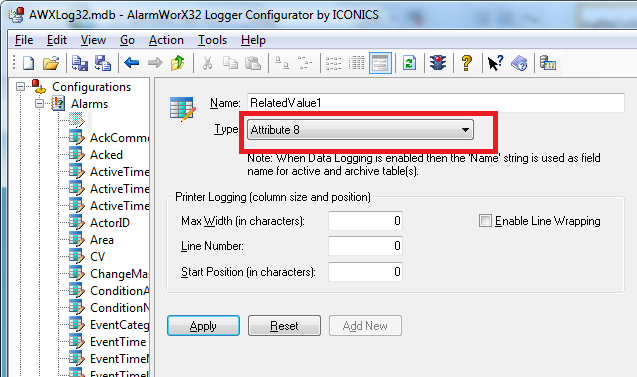Image resolution: width=637 pixels, height=377 pixels.
Task: Click the green Refresh toolbar icon
Action: (409, 63)
